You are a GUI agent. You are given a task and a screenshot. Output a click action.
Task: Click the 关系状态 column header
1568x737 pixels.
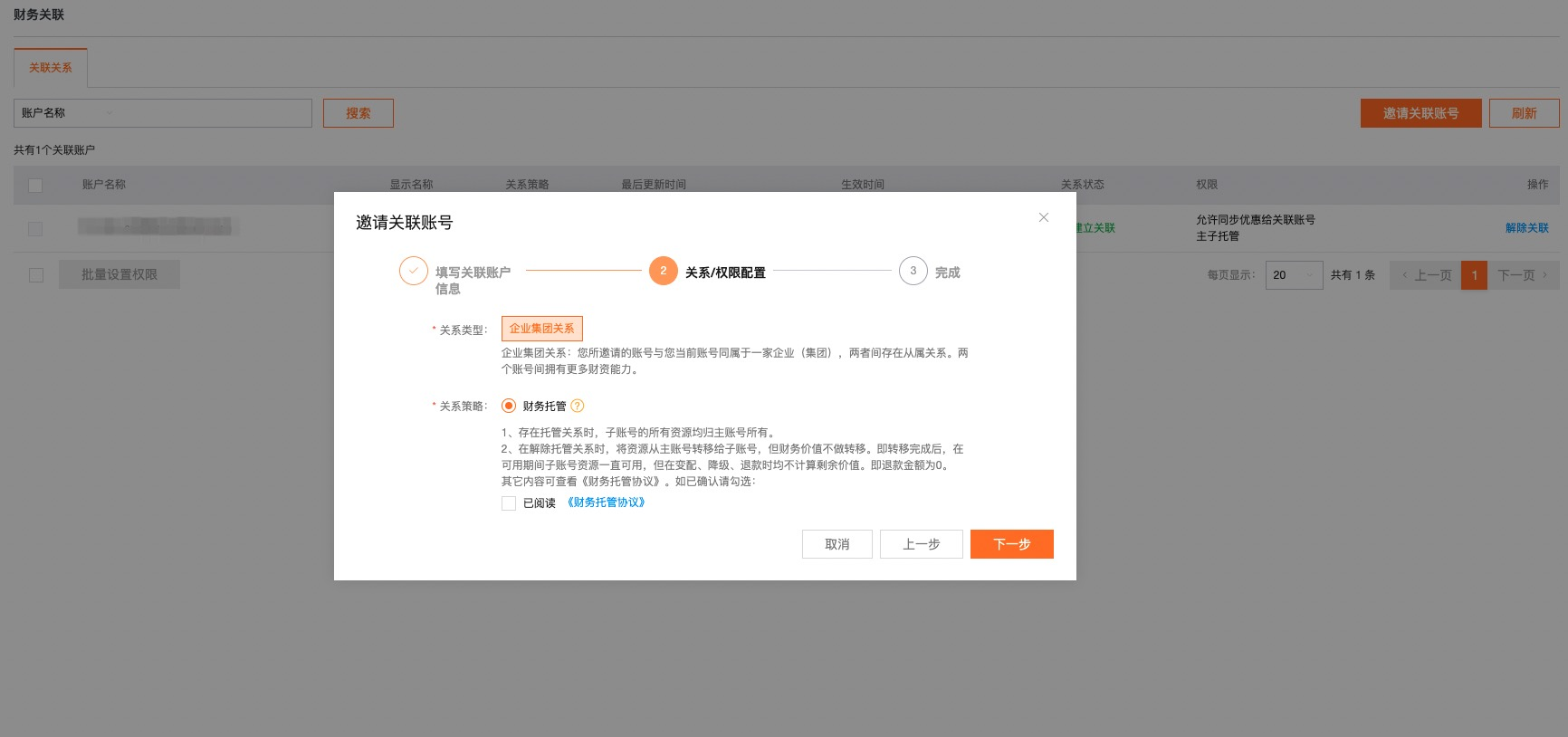[x=1083, y=185]
